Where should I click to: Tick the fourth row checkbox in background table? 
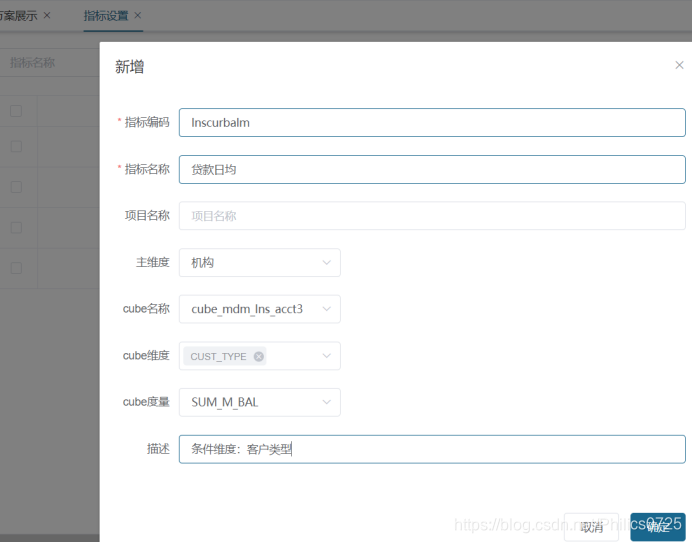(x=16, y=227)
